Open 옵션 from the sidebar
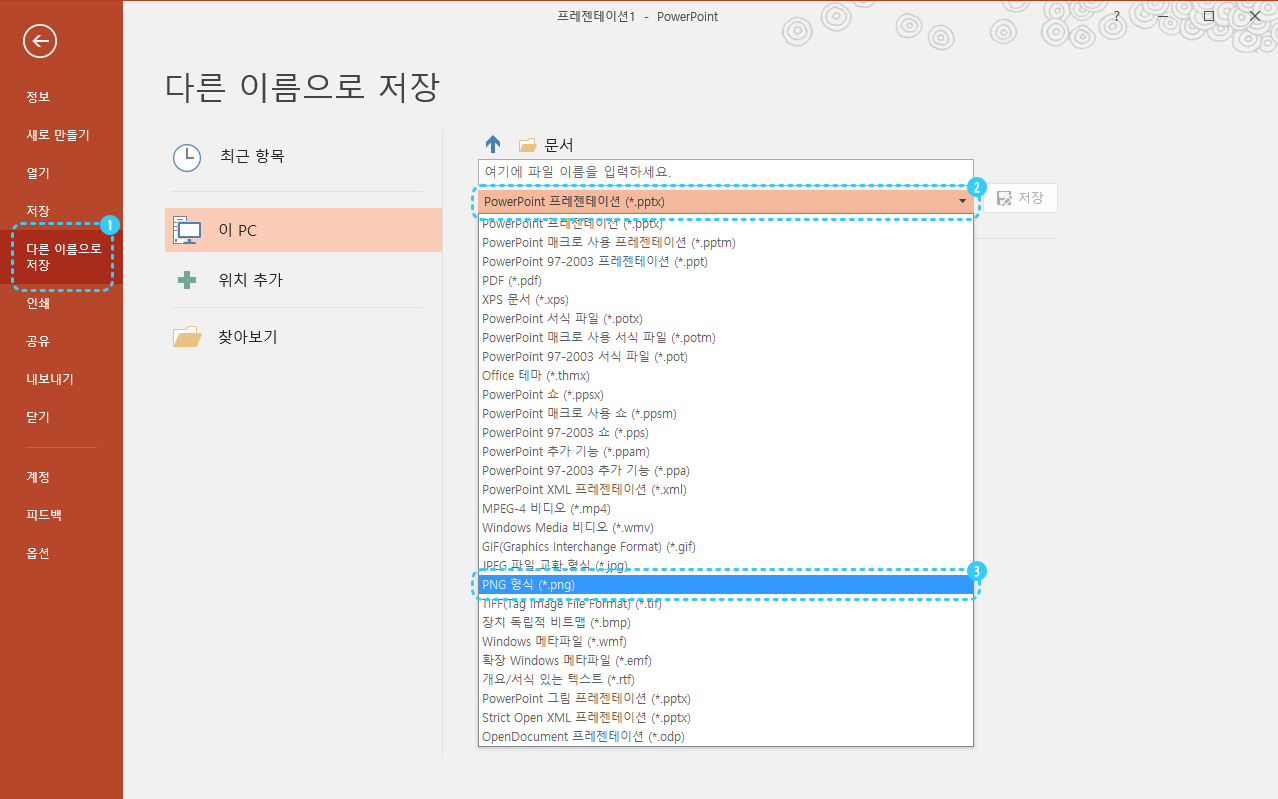The image size is (1278, 799). [x=38, y=553]
